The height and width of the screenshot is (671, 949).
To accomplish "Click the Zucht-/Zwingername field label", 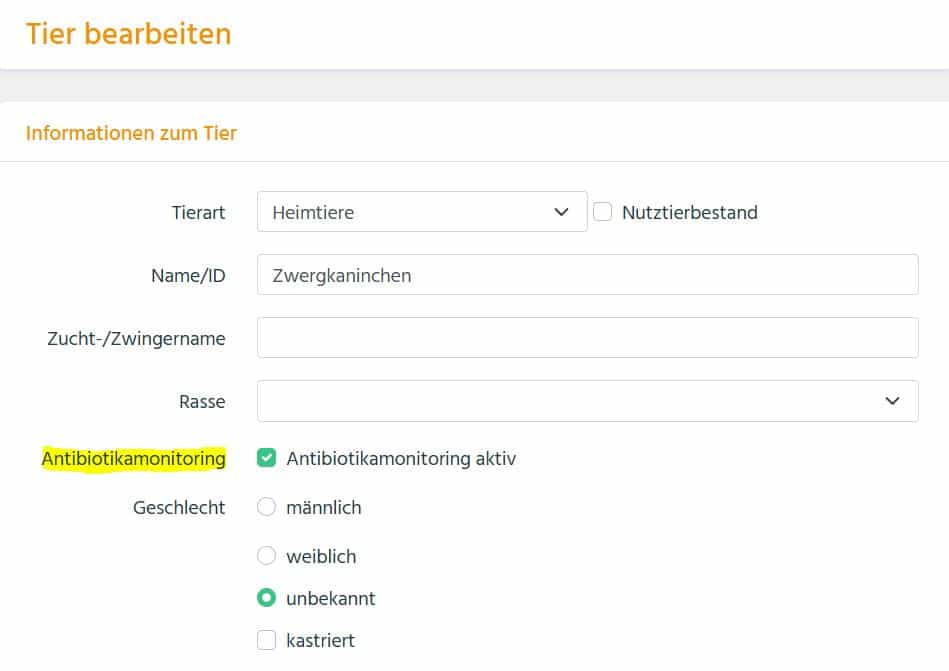I will pyautogui.click(x=136, y=339).
